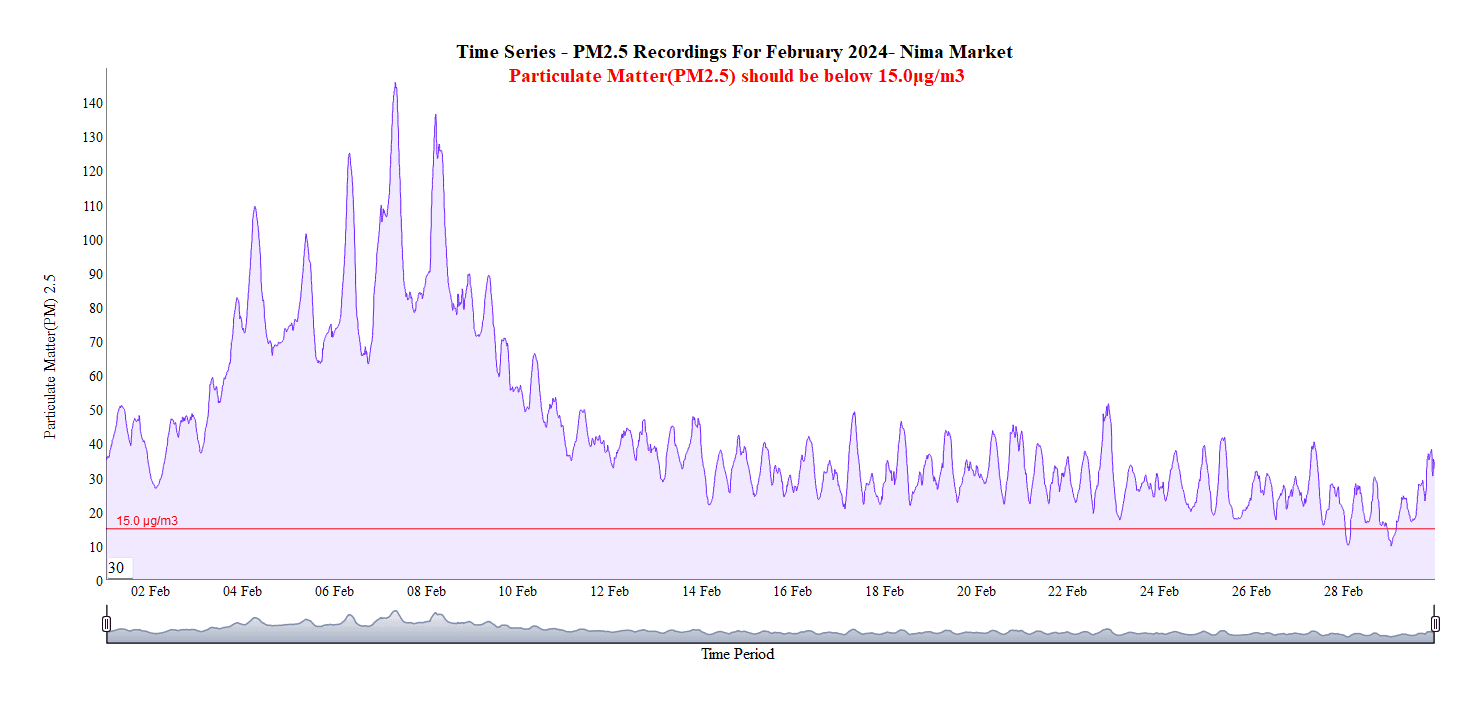Click the 140 y-axis tick label
Image resolution: width=1480 pixels, height=702 pixels.
93,103
